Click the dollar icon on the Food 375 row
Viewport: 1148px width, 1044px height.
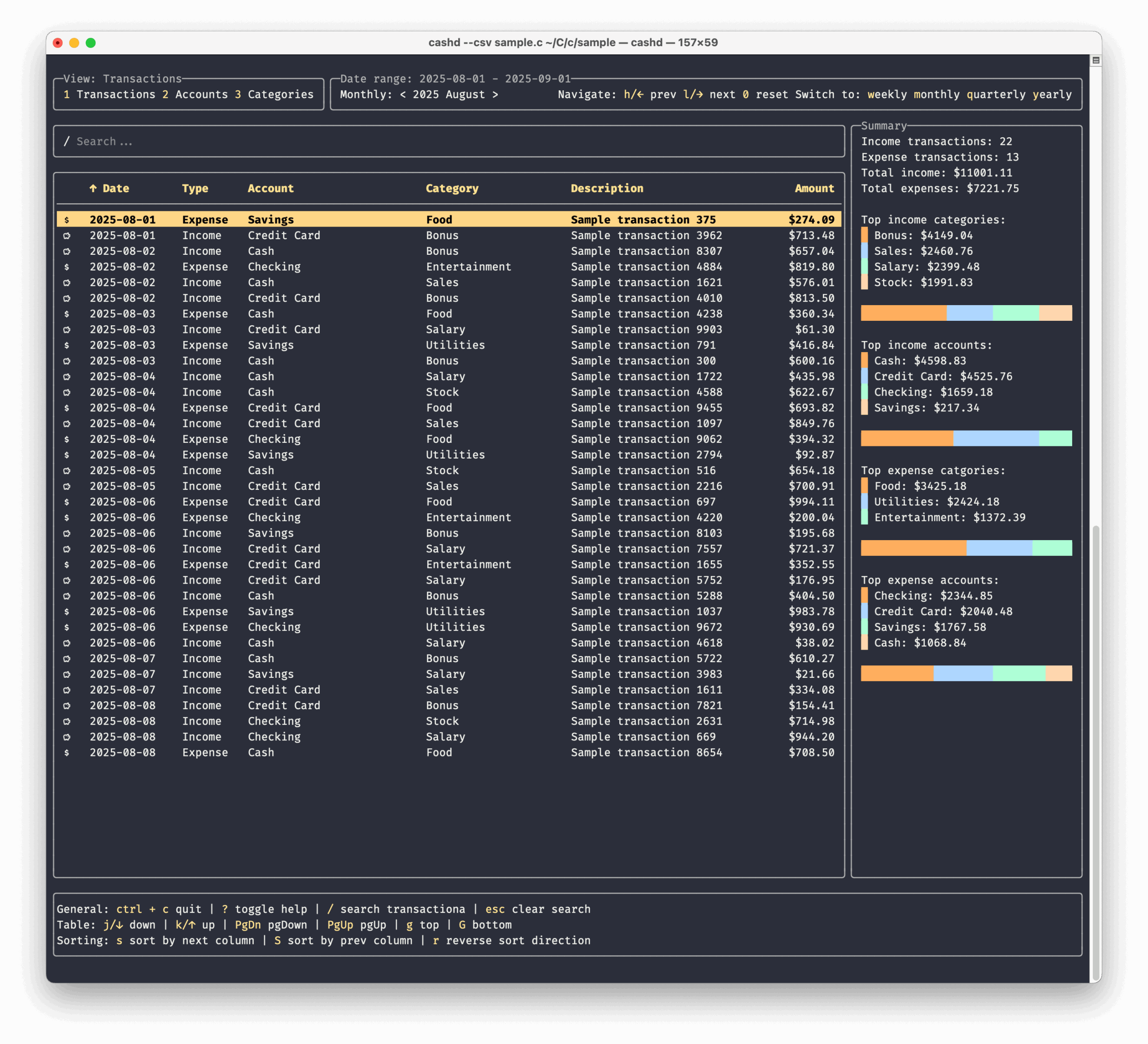[x=67, y=220]
